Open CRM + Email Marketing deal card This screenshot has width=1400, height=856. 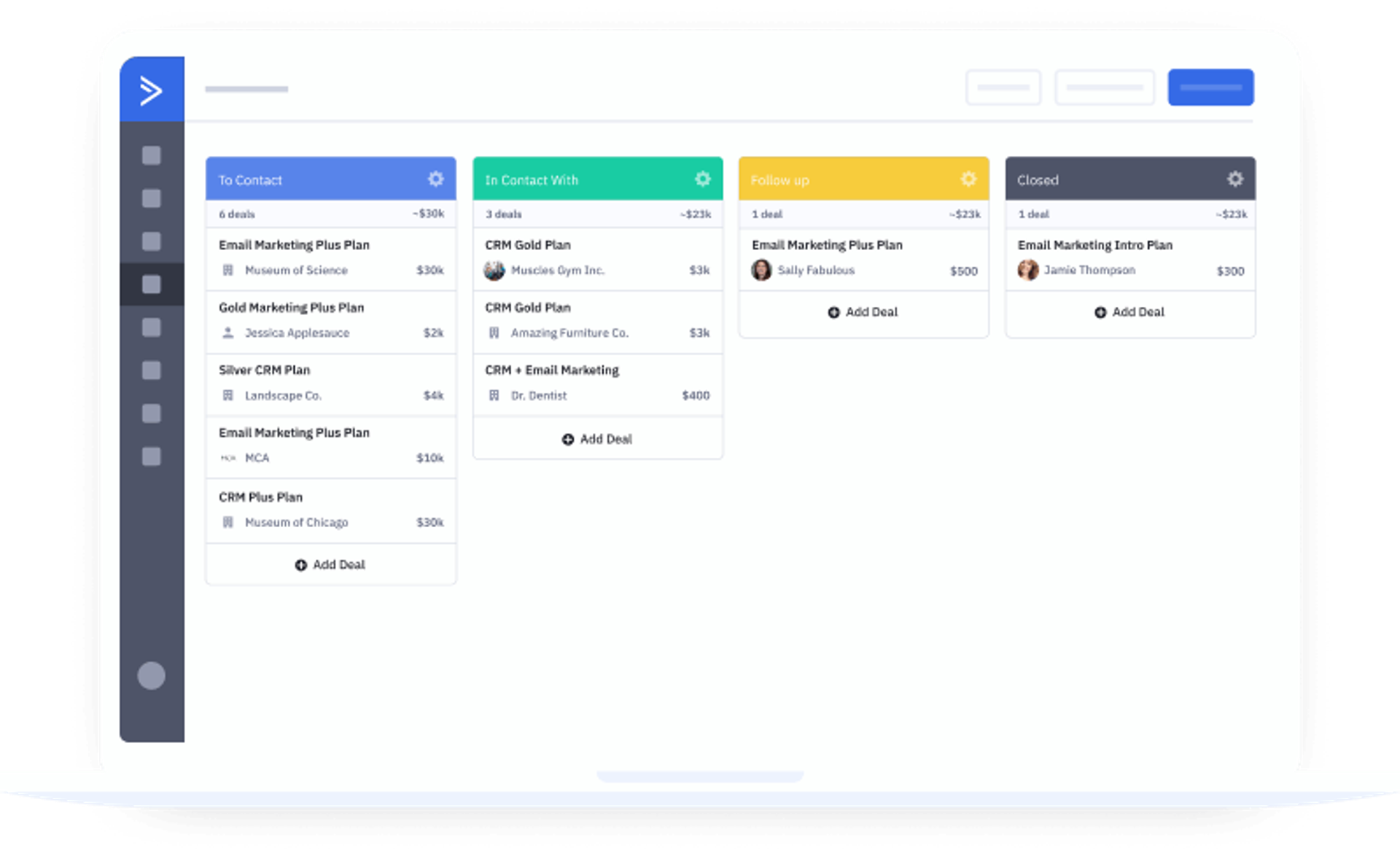click(x=597, y=384)
